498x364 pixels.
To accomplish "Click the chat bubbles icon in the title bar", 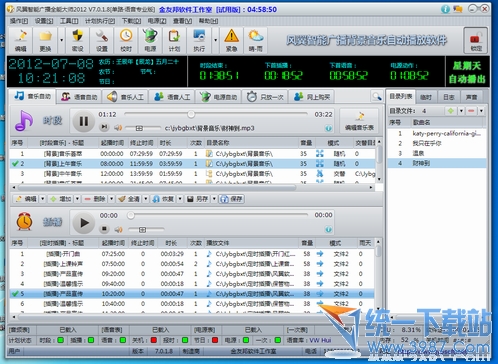I will tap(458, 9).
